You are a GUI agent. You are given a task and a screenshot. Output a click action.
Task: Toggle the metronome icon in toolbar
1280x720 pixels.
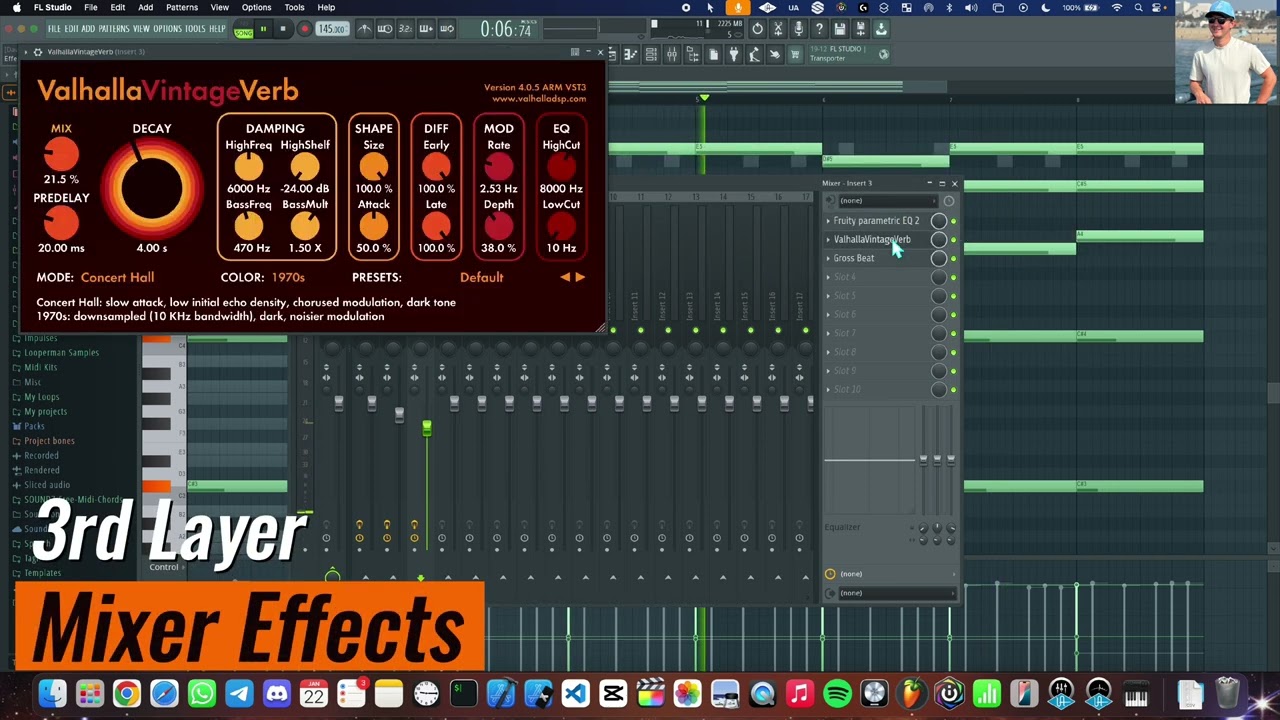coord(364,29)
